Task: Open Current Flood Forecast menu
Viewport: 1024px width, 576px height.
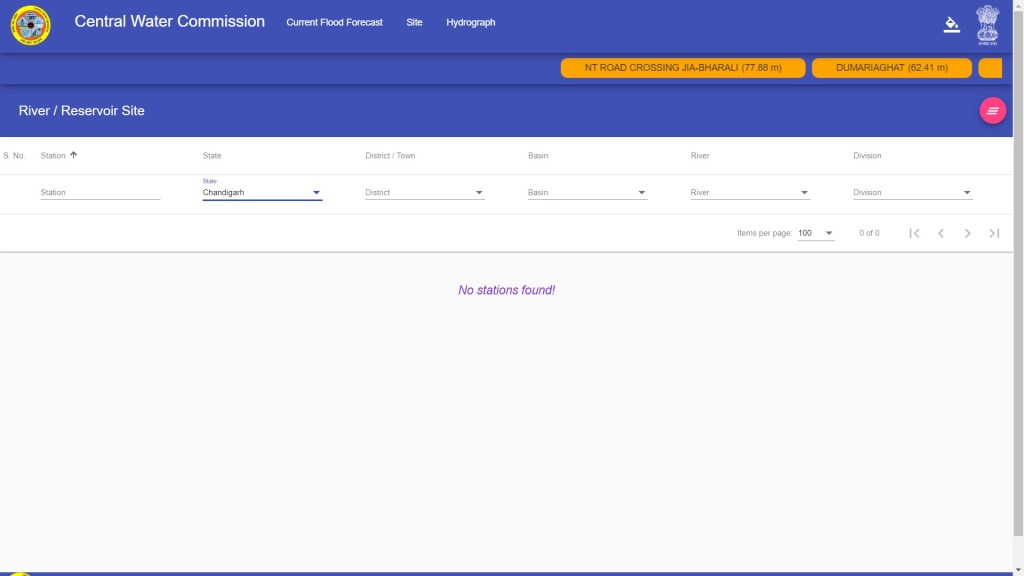Action: (334, 22)
